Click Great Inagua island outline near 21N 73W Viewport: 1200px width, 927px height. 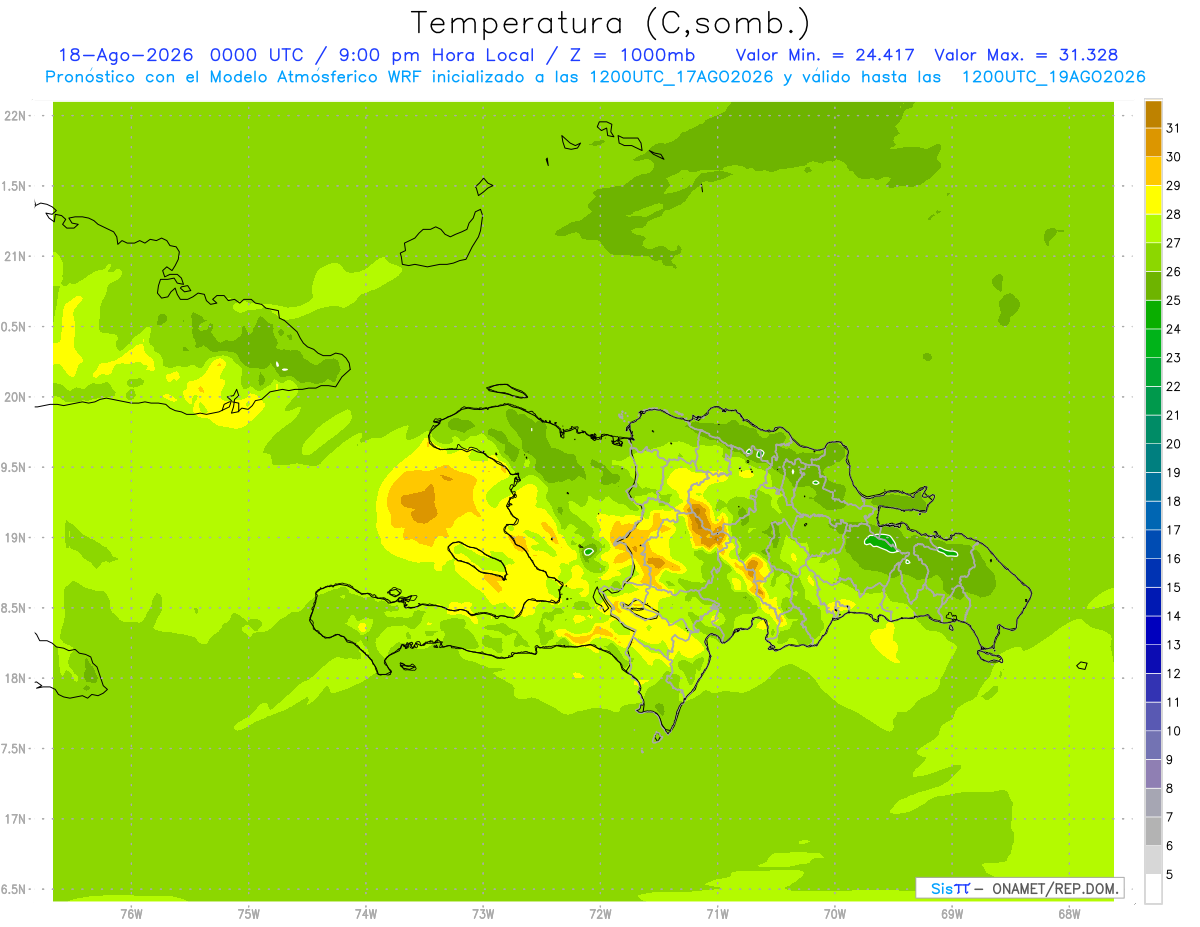[441, 240]
